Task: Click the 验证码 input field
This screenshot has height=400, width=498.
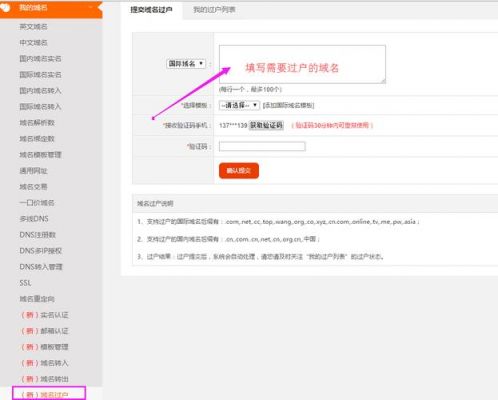Action: 262,146
